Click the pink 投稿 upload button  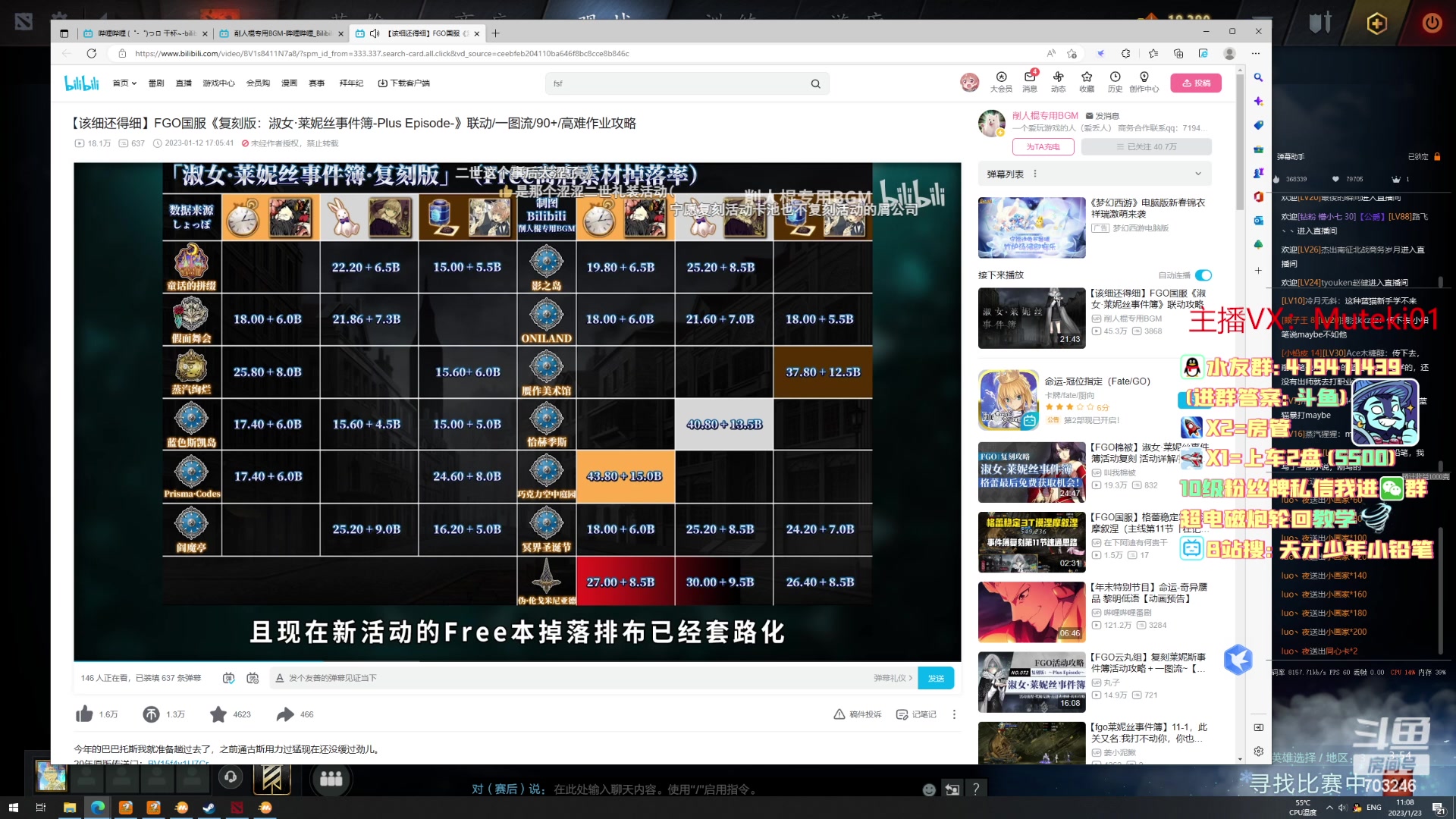pyautogui.click(x=1196, y=83)
